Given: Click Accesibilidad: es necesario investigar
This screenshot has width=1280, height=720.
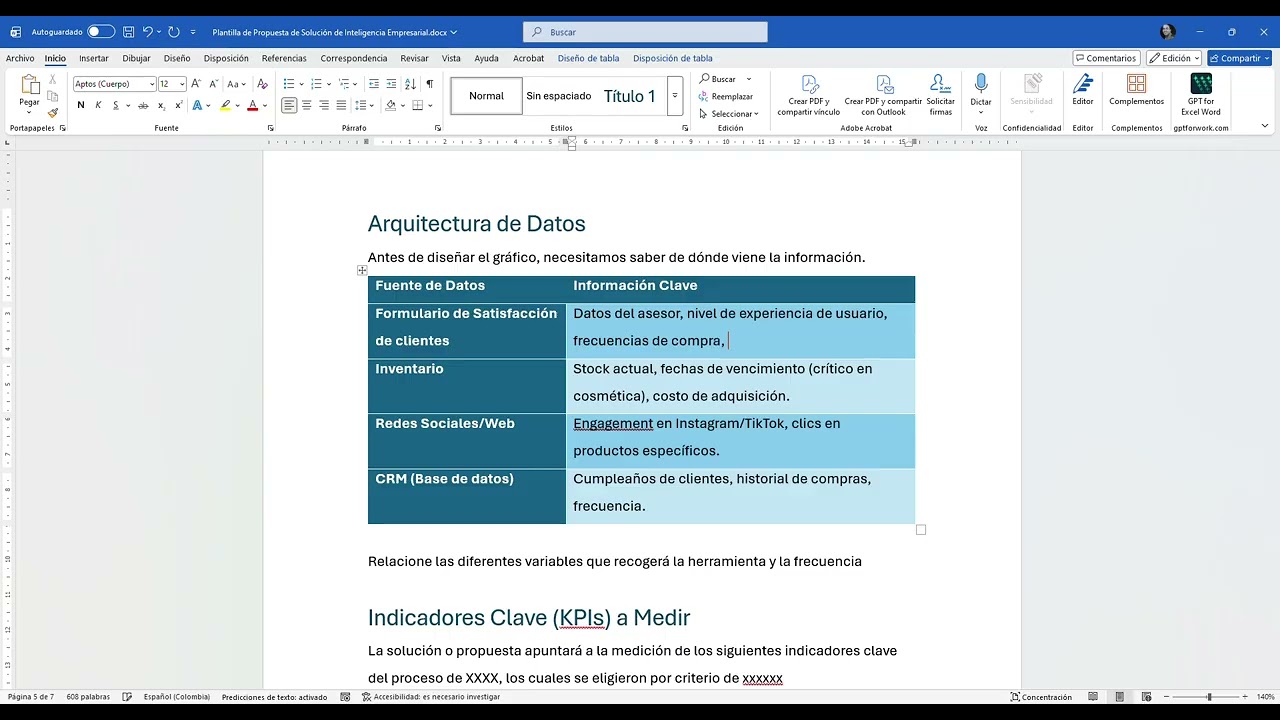Looking at the screenshot, I should point(431,697).
